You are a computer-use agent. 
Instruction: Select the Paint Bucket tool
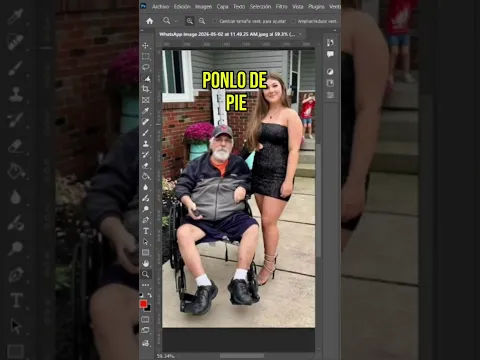tap(146, 176)
